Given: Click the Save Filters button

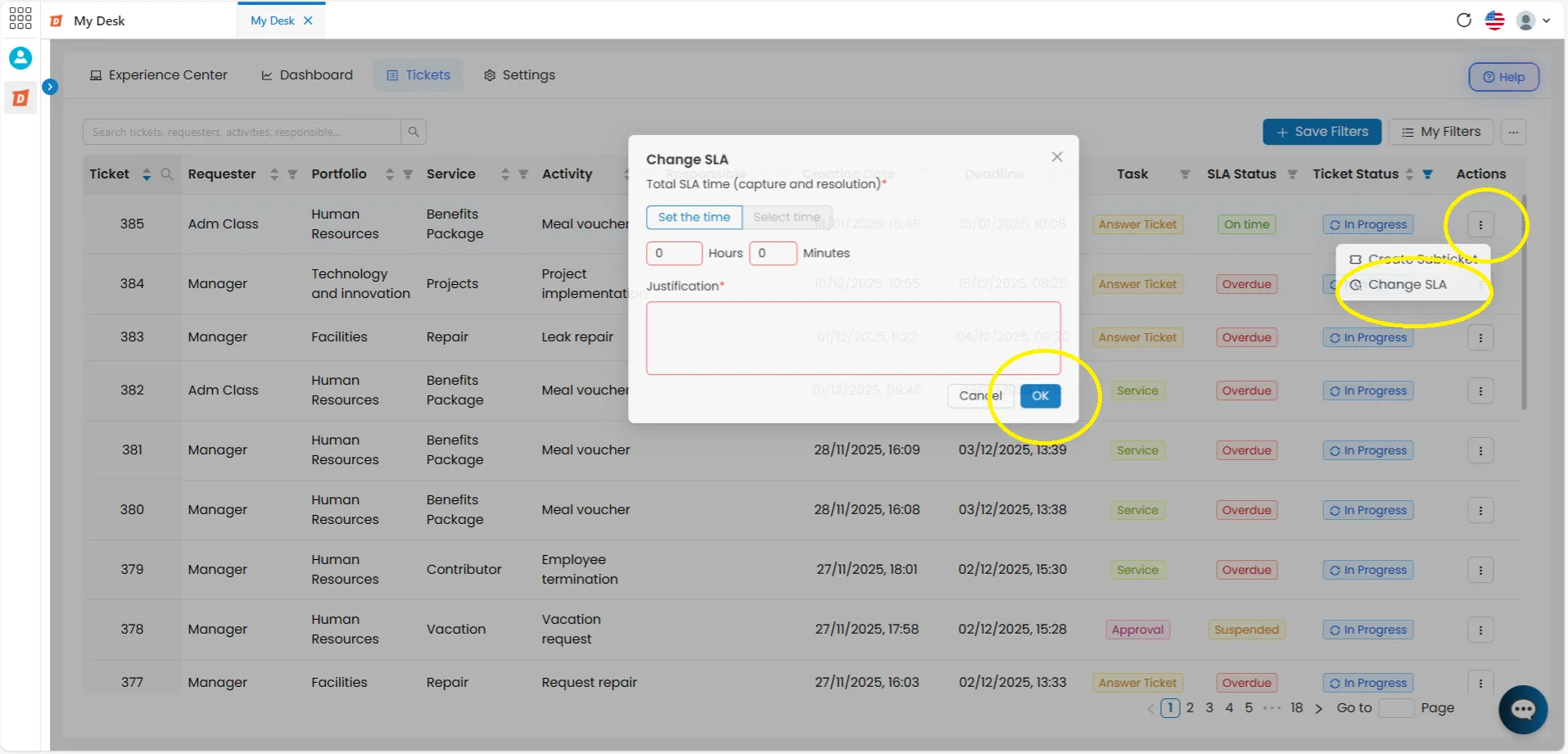Looking at the screenshot, I should tap(1322, 132).
